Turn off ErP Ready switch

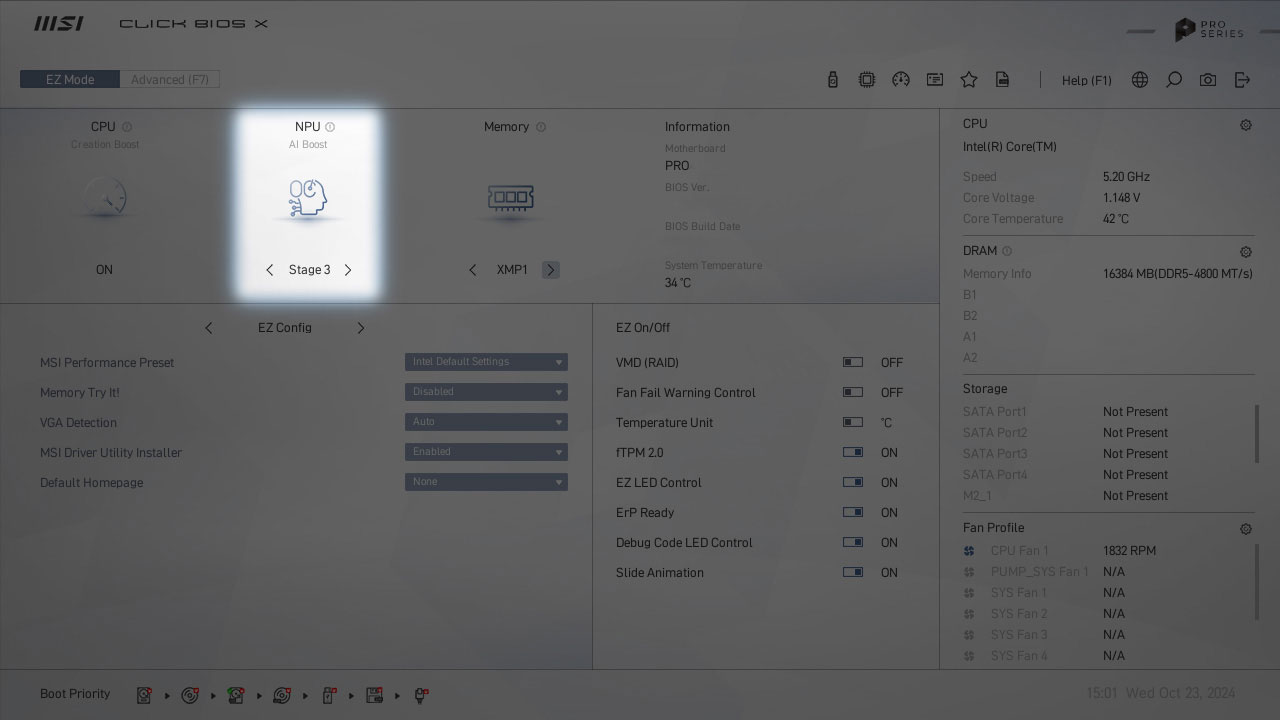(x=853, y=513)
